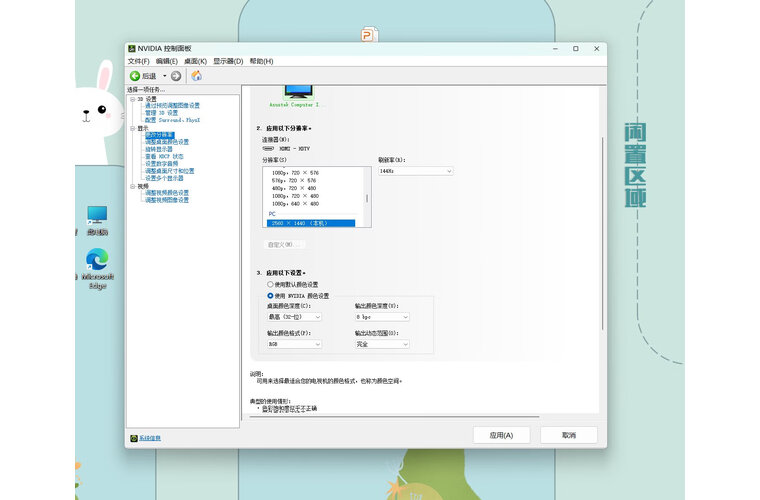Open the 文件(F) menu
Image resolution: width=760 pixels, height=500 pixels.
click(x=138, y=61)
